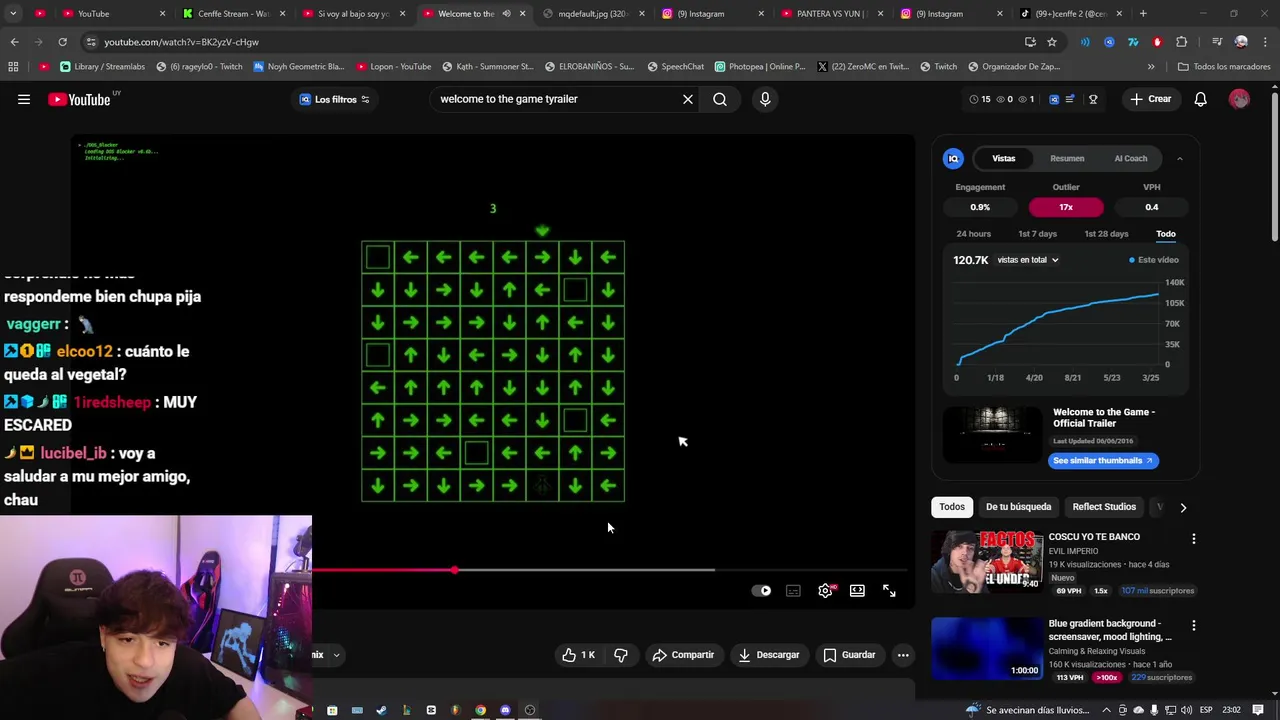
Task: Mute audio on Welcome to the tab
Action: [506, 14]
